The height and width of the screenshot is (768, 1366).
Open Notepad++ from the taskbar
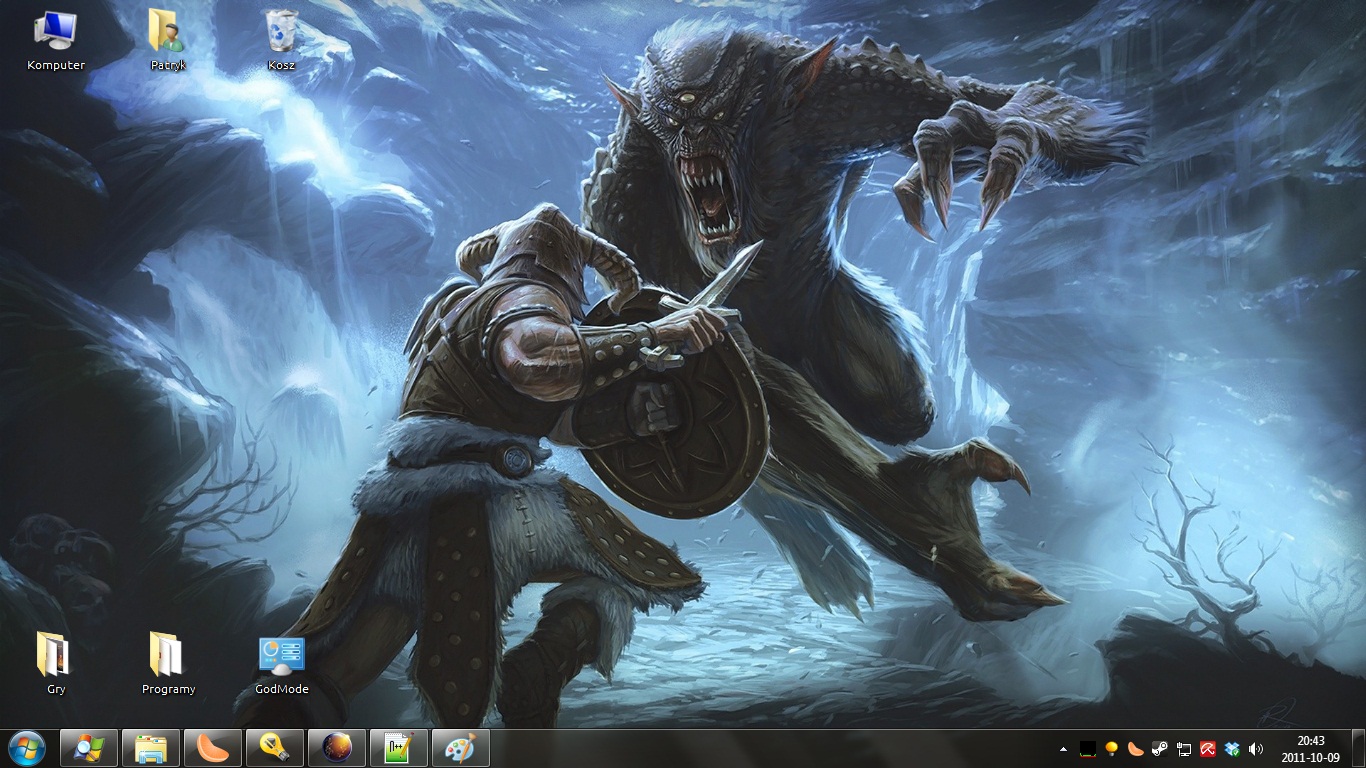398,748
